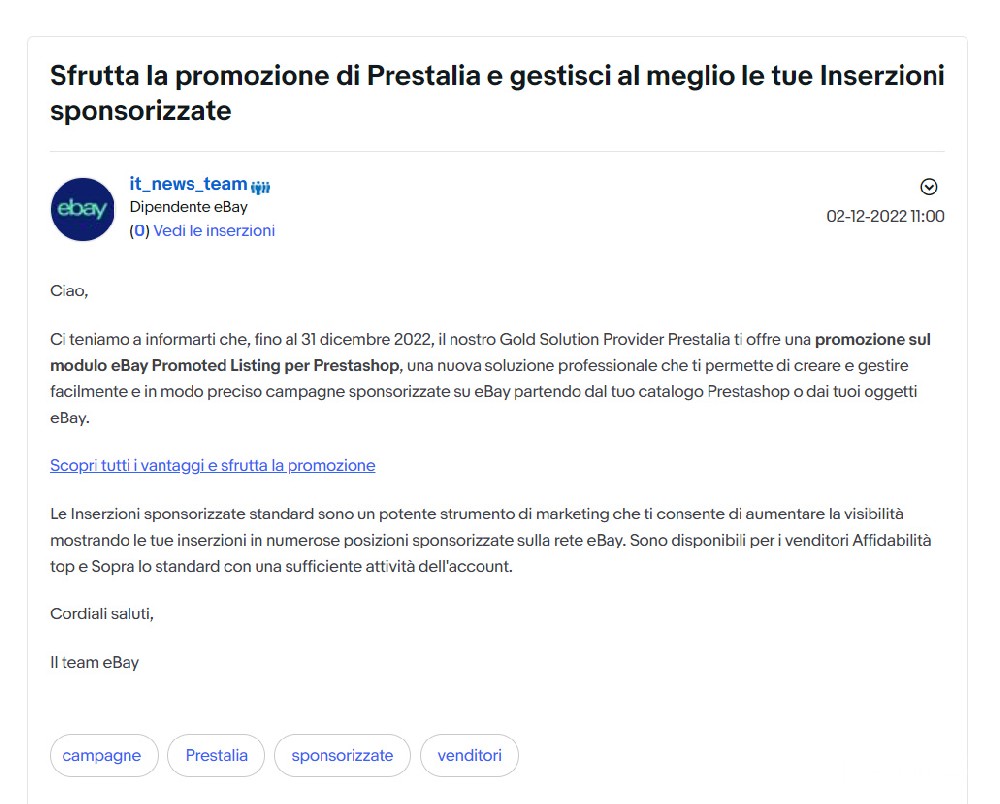Open the it_news_team user profile

click(188, 184)
